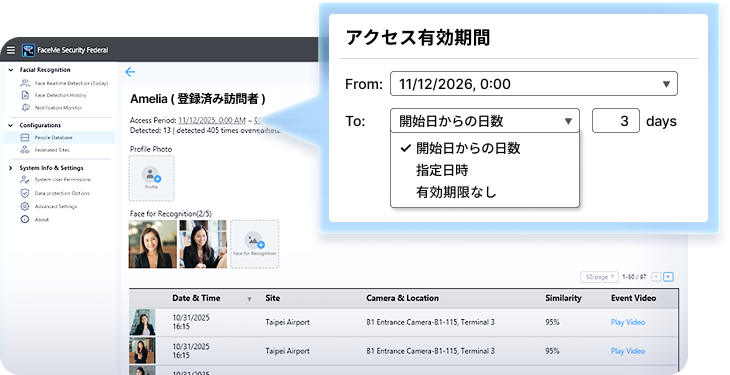Screen dimensions: 730x375
Task: Open the first row detection thumbnail
Action: 142,322
